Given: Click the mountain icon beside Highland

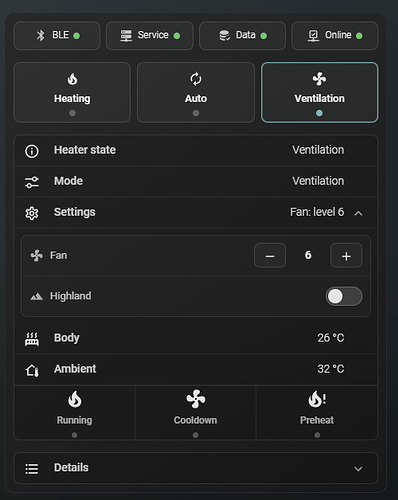Looking at the screenshot, I should click(36, 296).
